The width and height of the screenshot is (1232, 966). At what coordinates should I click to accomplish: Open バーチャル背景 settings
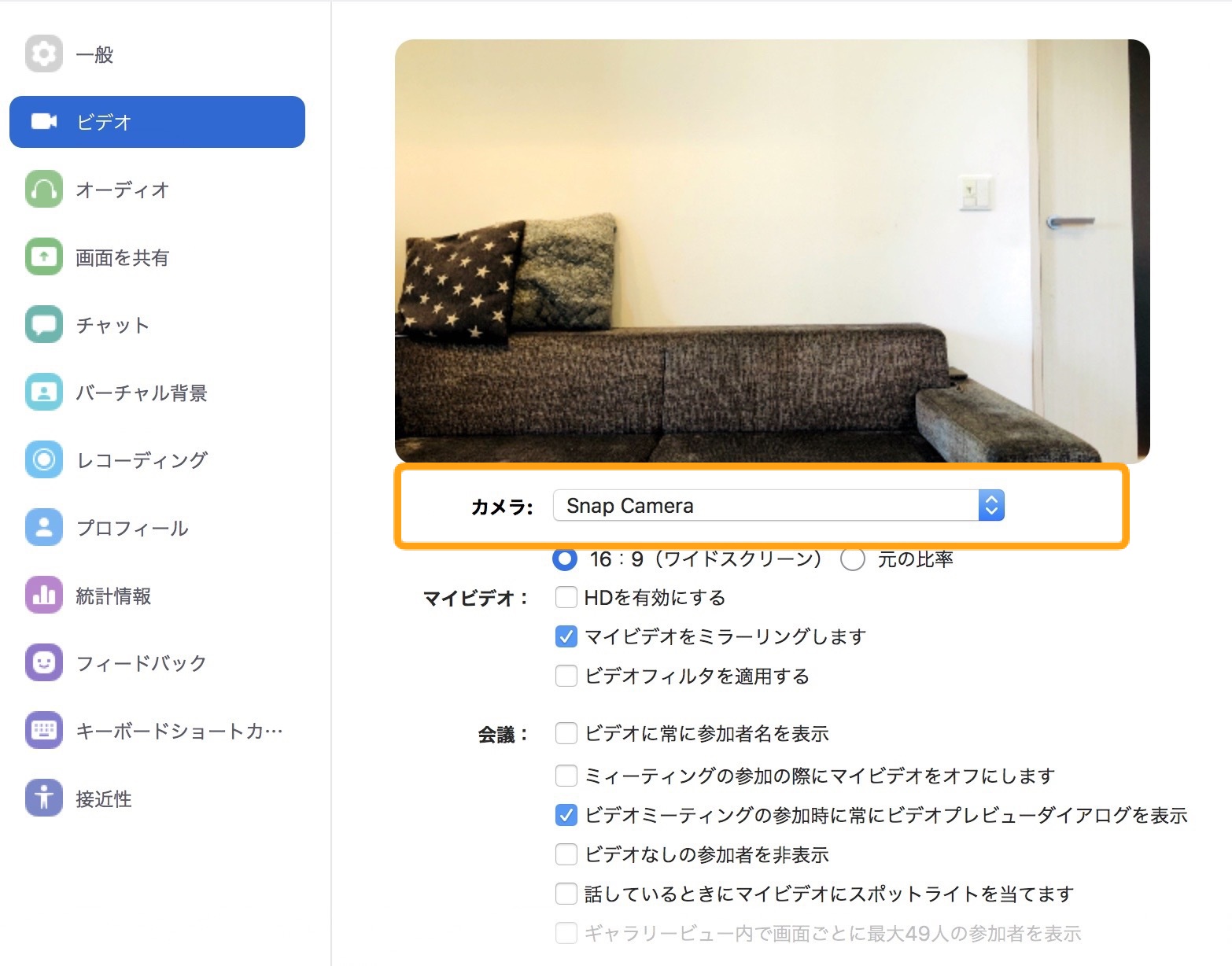pos(157,393)
